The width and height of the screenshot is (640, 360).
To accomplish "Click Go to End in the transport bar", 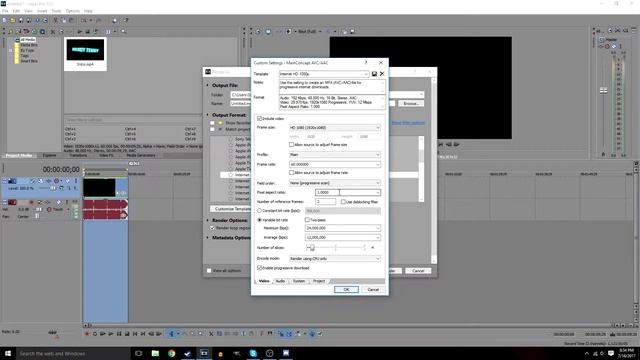I will 143,333.
